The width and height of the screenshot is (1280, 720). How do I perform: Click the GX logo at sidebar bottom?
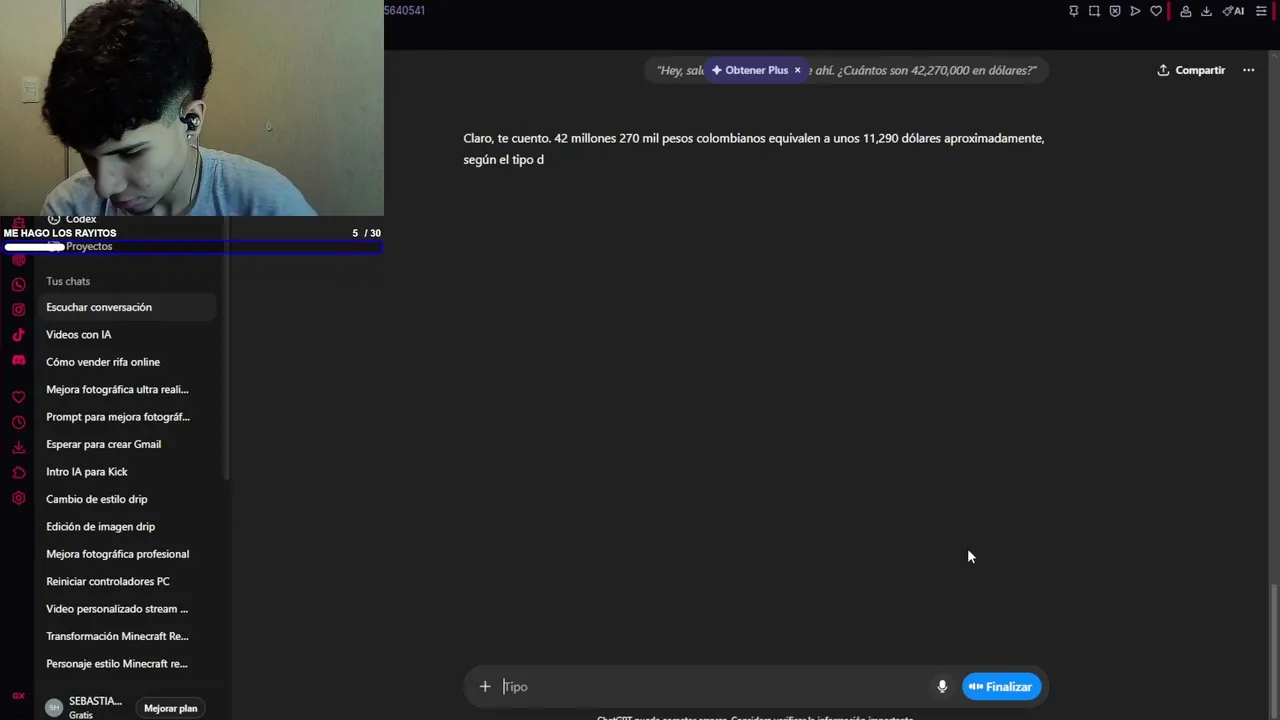point(18,696)
